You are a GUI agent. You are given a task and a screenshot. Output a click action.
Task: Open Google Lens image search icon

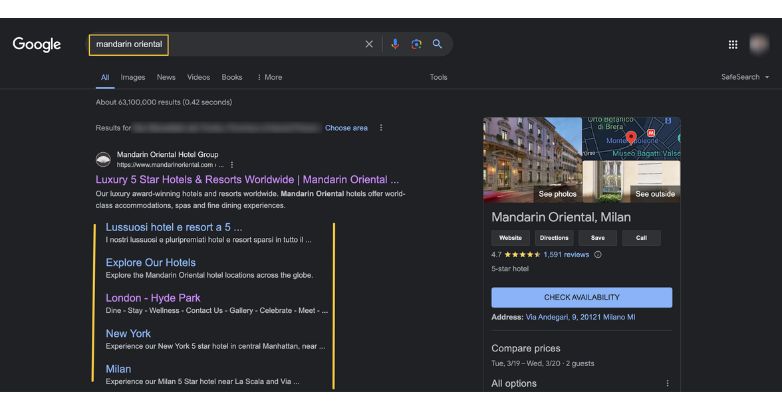pyautogui.click(x=416, y=44)
